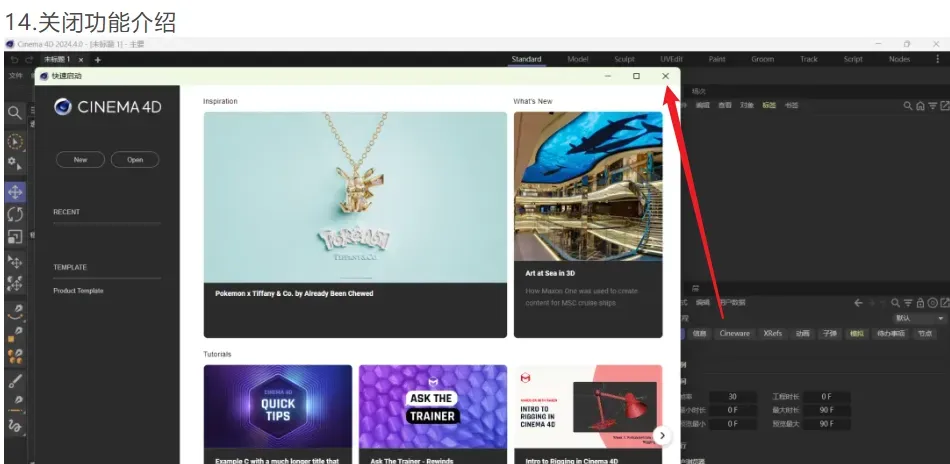Switch to the Paint layout tab
The height and width of the screenshot is (464, 950).
click(717, 59)
